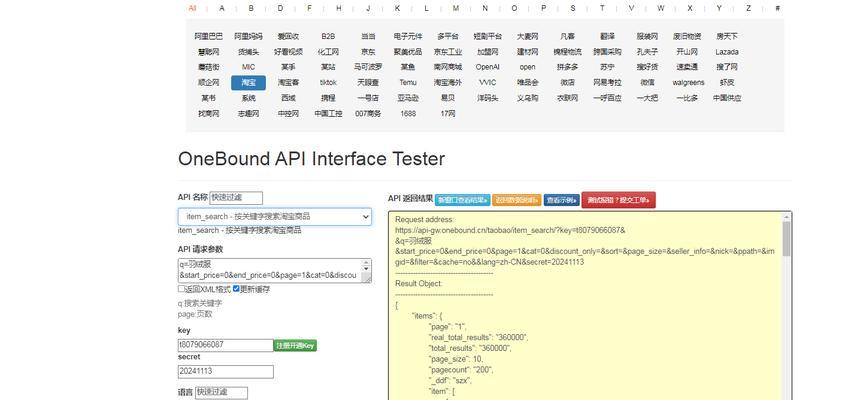Select letter J filter tab
The width and height of the screenshot is (848, 400).
pyautogui.click(x=368, y=8)
